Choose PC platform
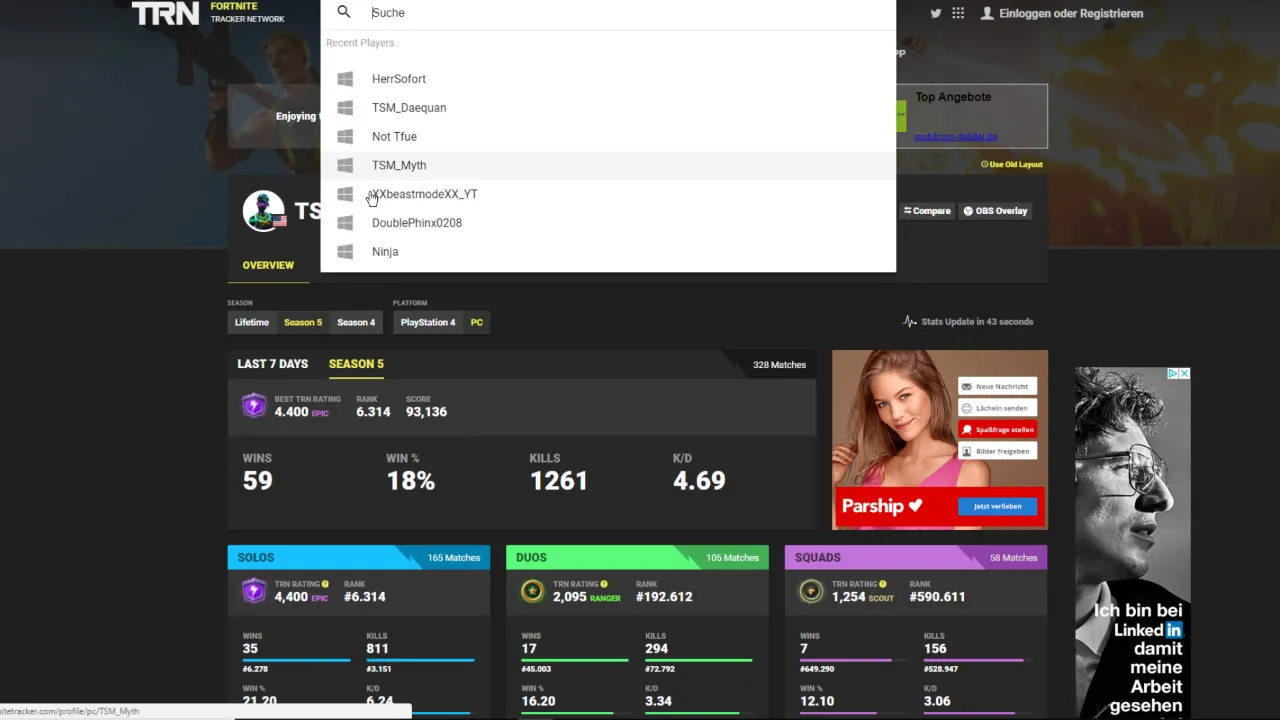The width and height of the screenshot is (1280, 720). [477, 322]
